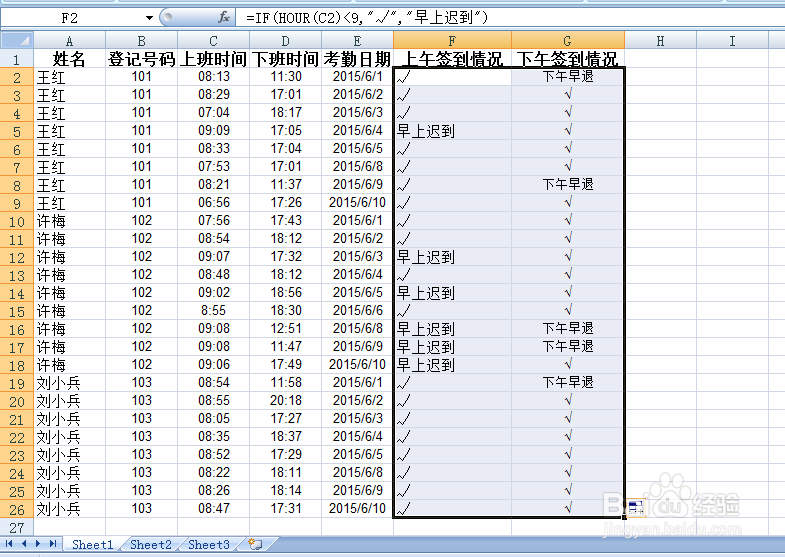Click header cell 考勤日期
This screenshot has width=785, height=557.
[x=357, y=59]
